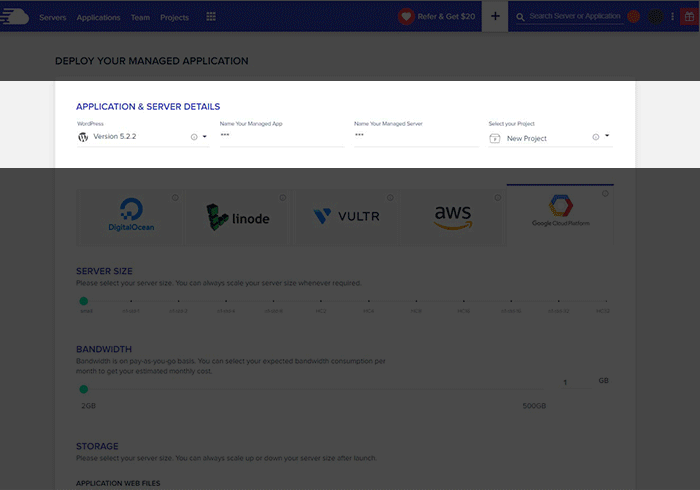Expand the Select your Project dropdown arrow
700x490 pixels.
[x=607, y=135]
